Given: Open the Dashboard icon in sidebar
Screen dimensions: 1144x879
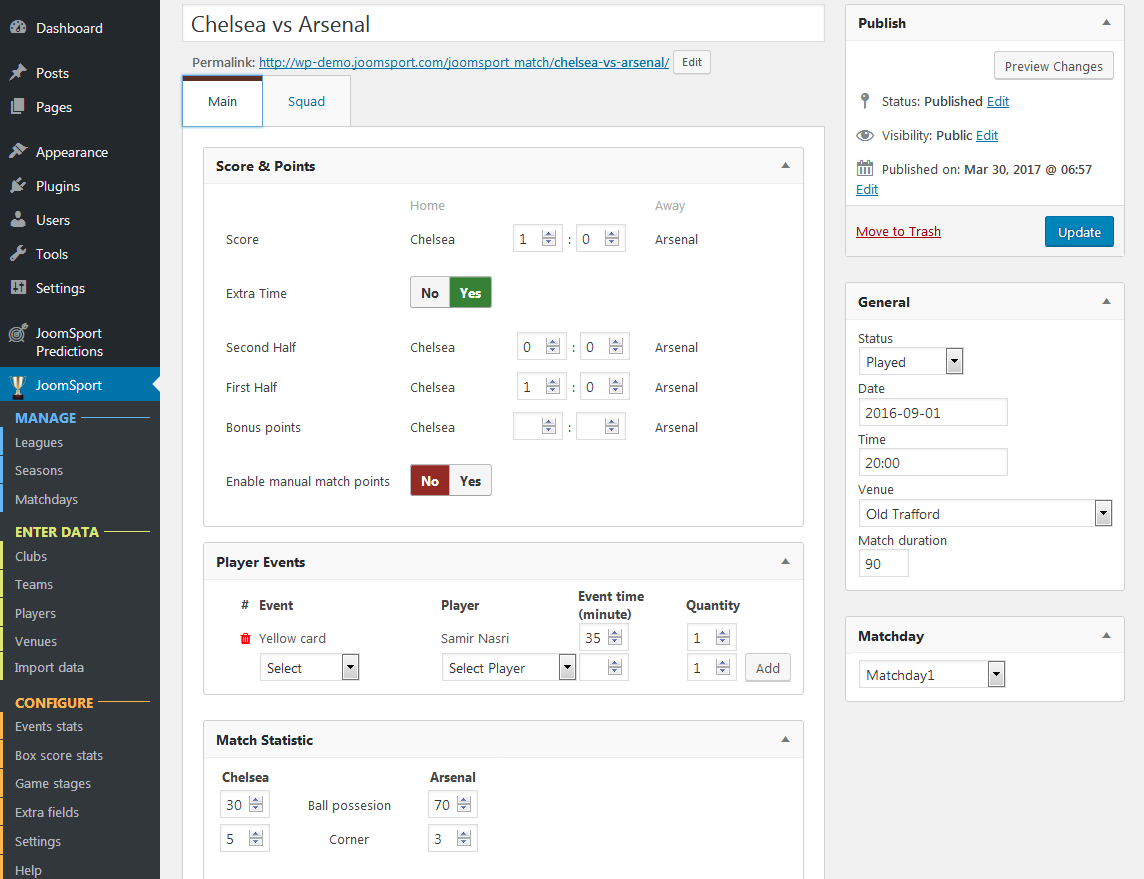Looking at the screenshot, I should tap(18, 28).
